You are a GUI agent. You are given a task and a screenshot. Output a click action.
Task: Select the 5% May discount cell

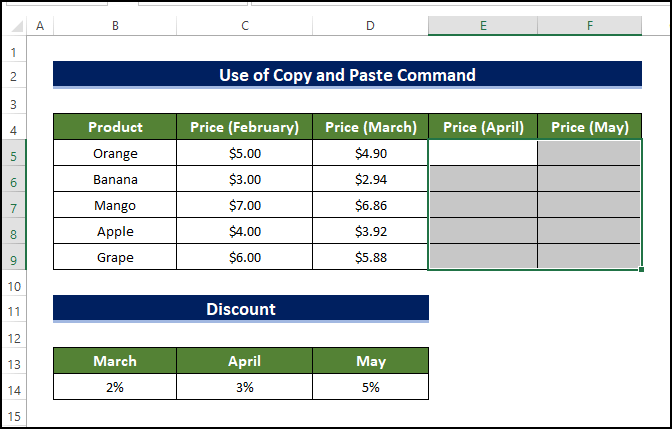tap(370, 387)
